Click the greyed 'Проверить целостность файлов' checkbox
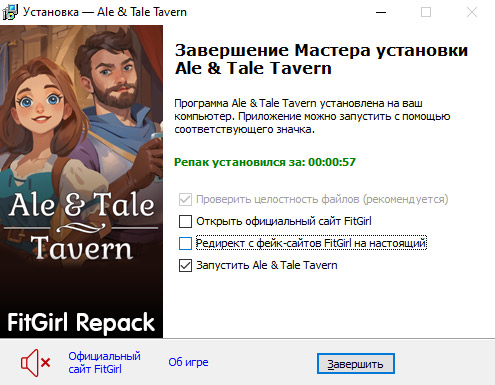The image size is (495, 385). coord(185,199)
